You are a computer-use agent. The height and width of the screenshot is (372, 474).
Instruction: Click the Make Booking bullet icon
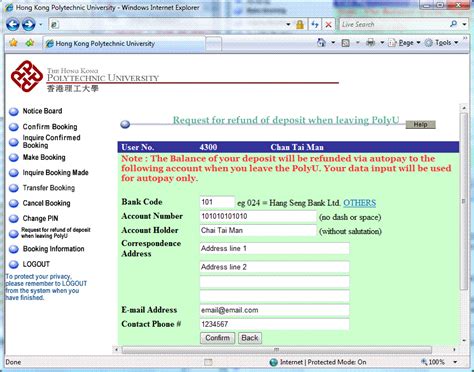click(14, 157)
